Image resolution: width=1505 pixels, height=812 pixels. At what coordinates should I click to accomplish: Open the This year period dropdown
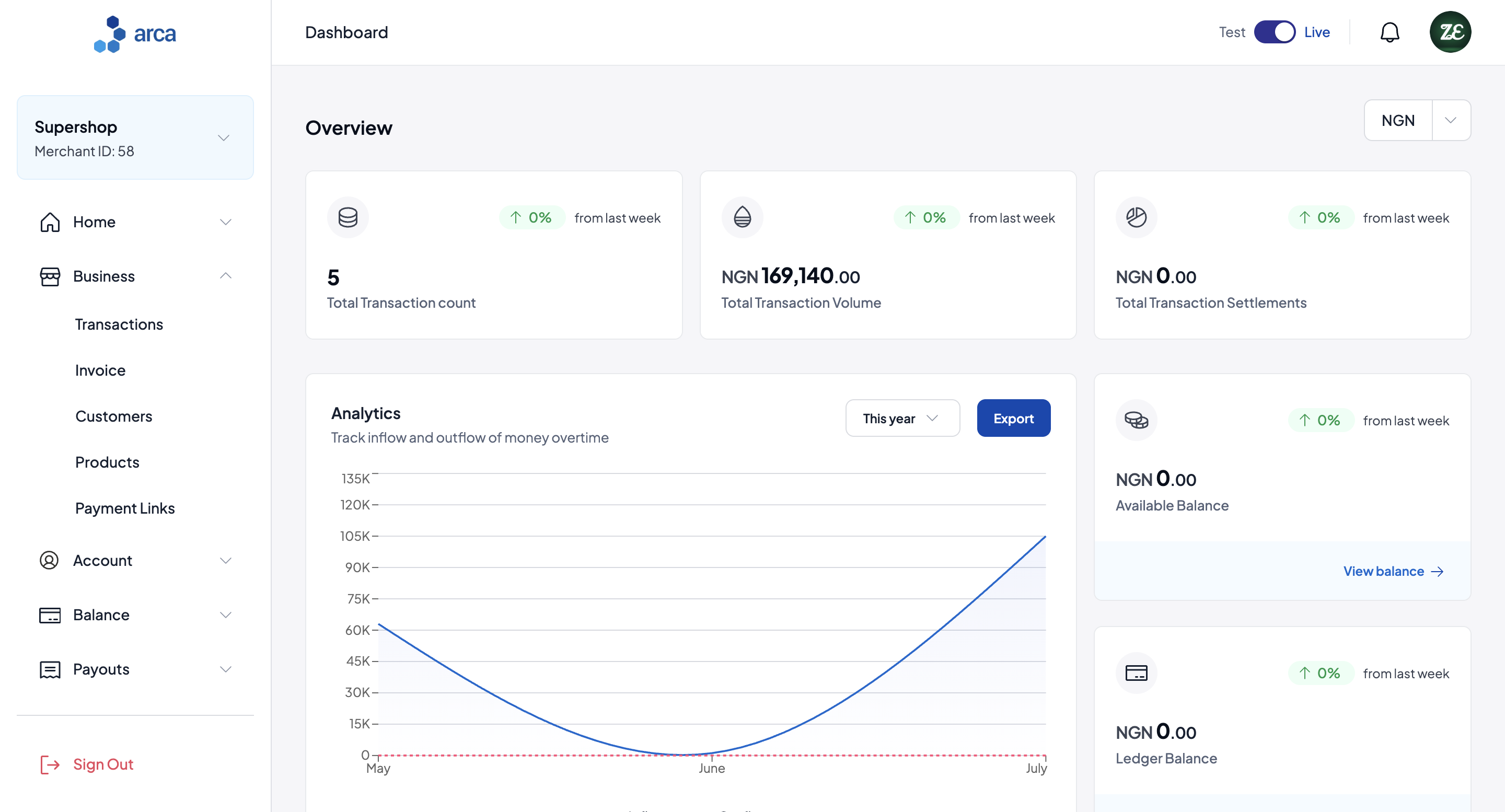coord(902,418)
